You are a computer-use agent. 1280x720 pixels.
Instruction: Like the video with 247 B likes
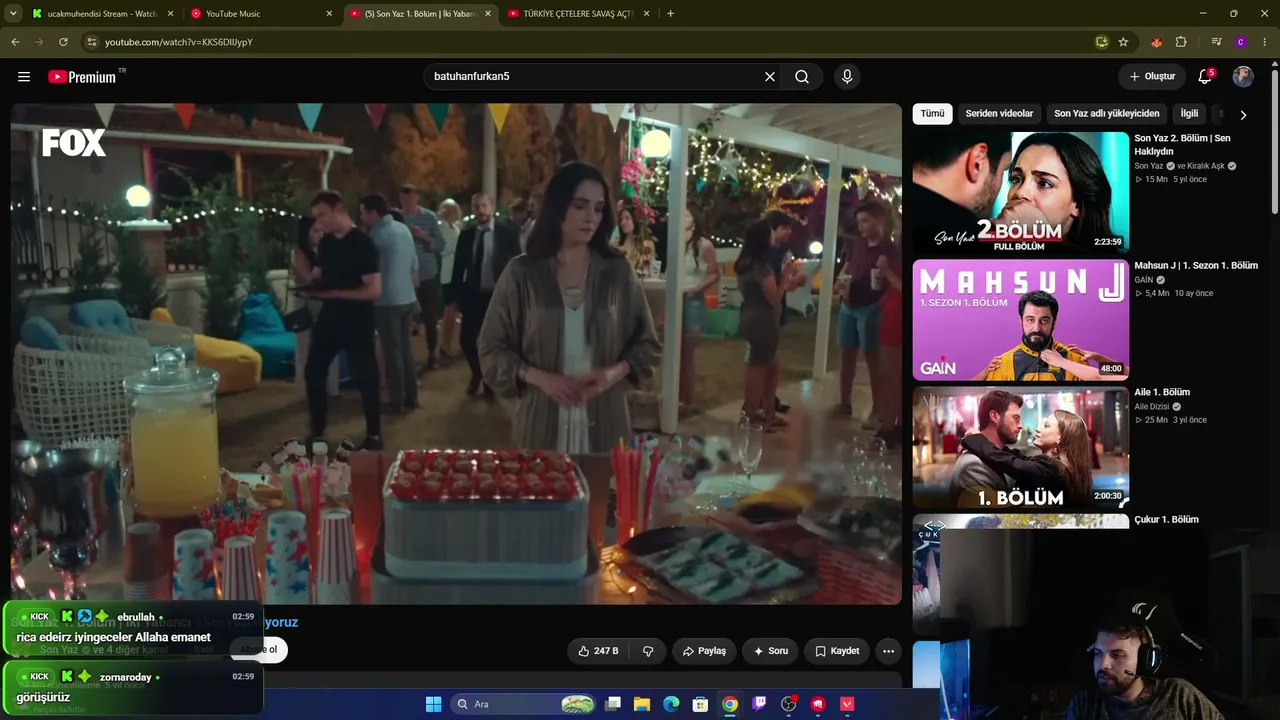[598, 651]
